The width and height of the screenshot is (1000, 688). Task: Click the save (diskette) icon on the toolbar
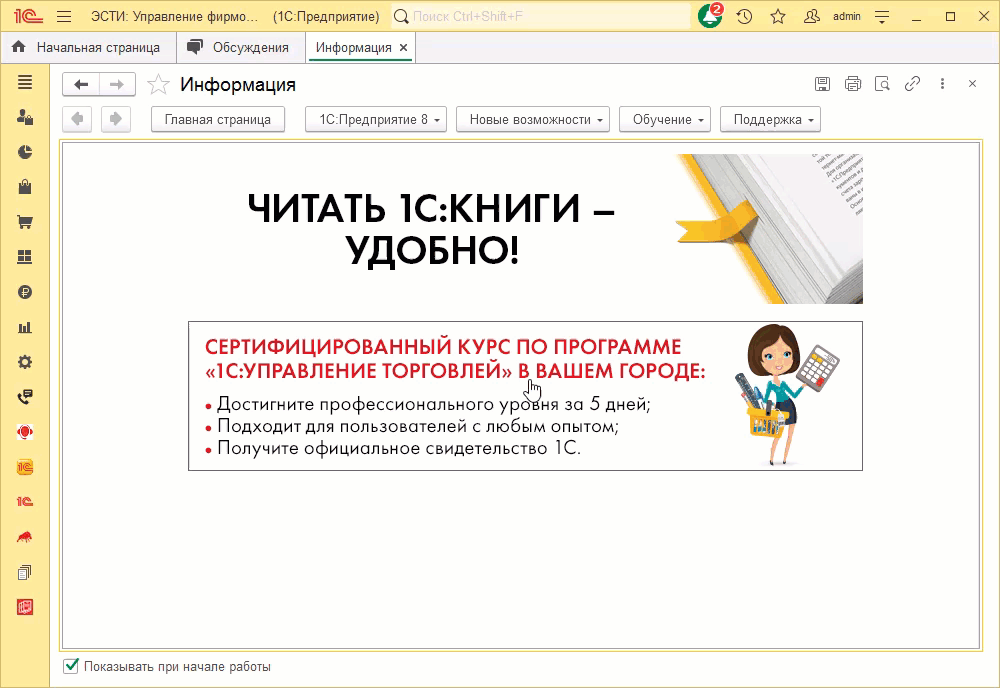coord(822,84)
